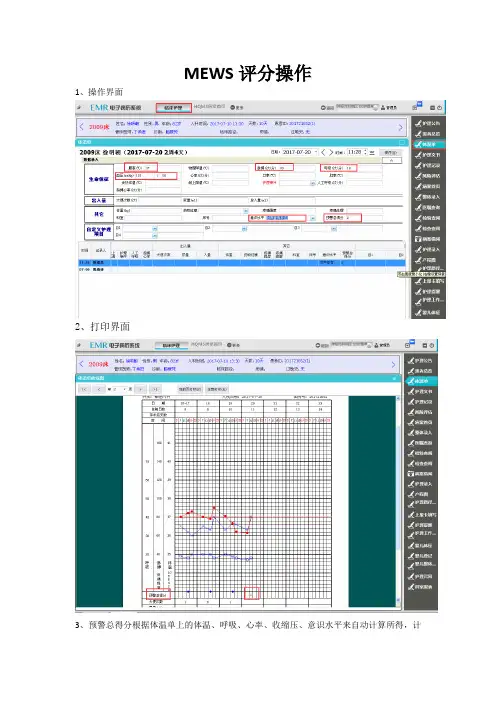Go to the next page in the print toolbar
The image size is (496, 702).
[141, 389]
